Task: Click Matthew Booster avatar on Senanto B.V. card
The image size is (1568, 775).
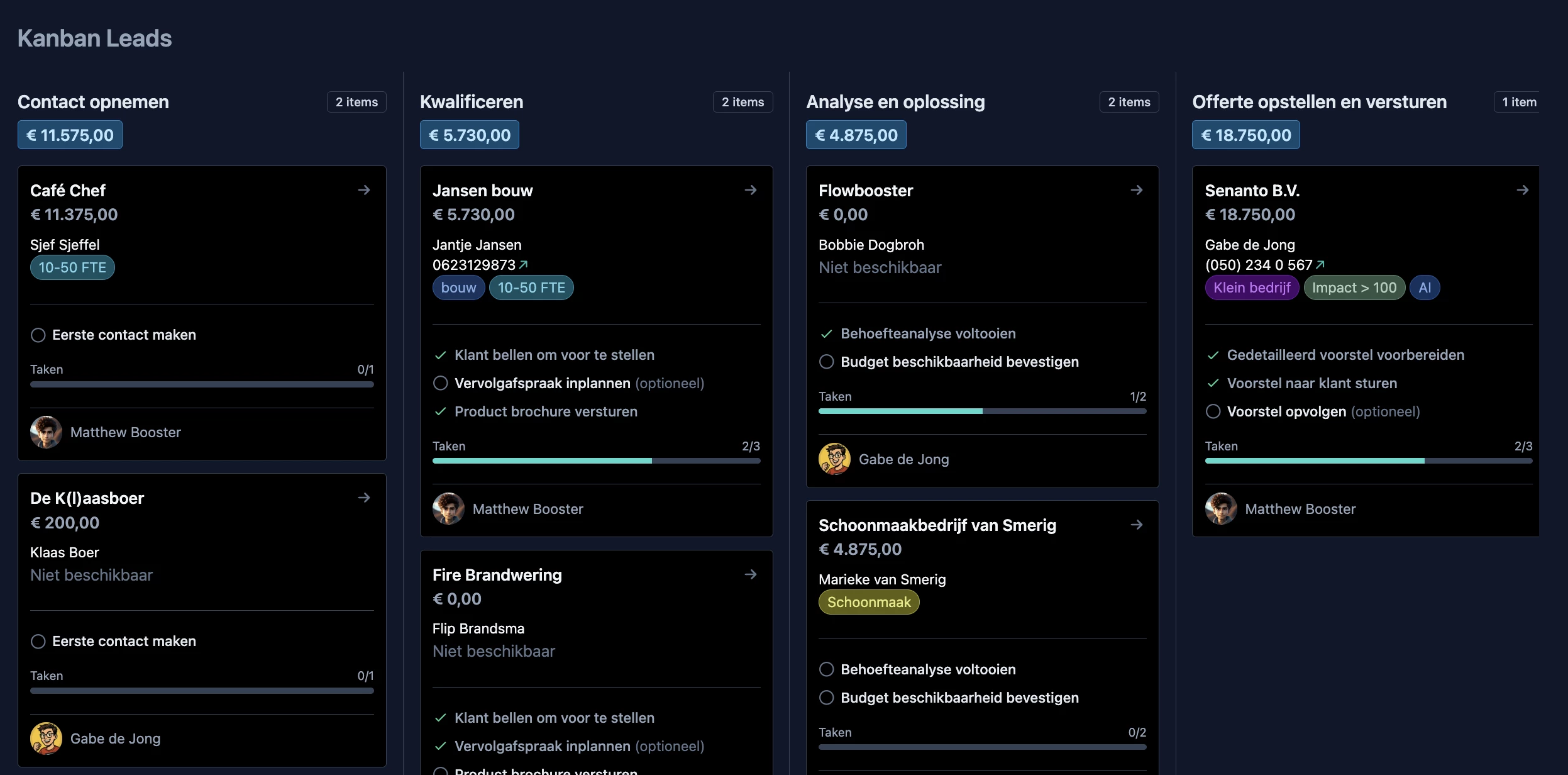Action: click(x=1221, y=509)
